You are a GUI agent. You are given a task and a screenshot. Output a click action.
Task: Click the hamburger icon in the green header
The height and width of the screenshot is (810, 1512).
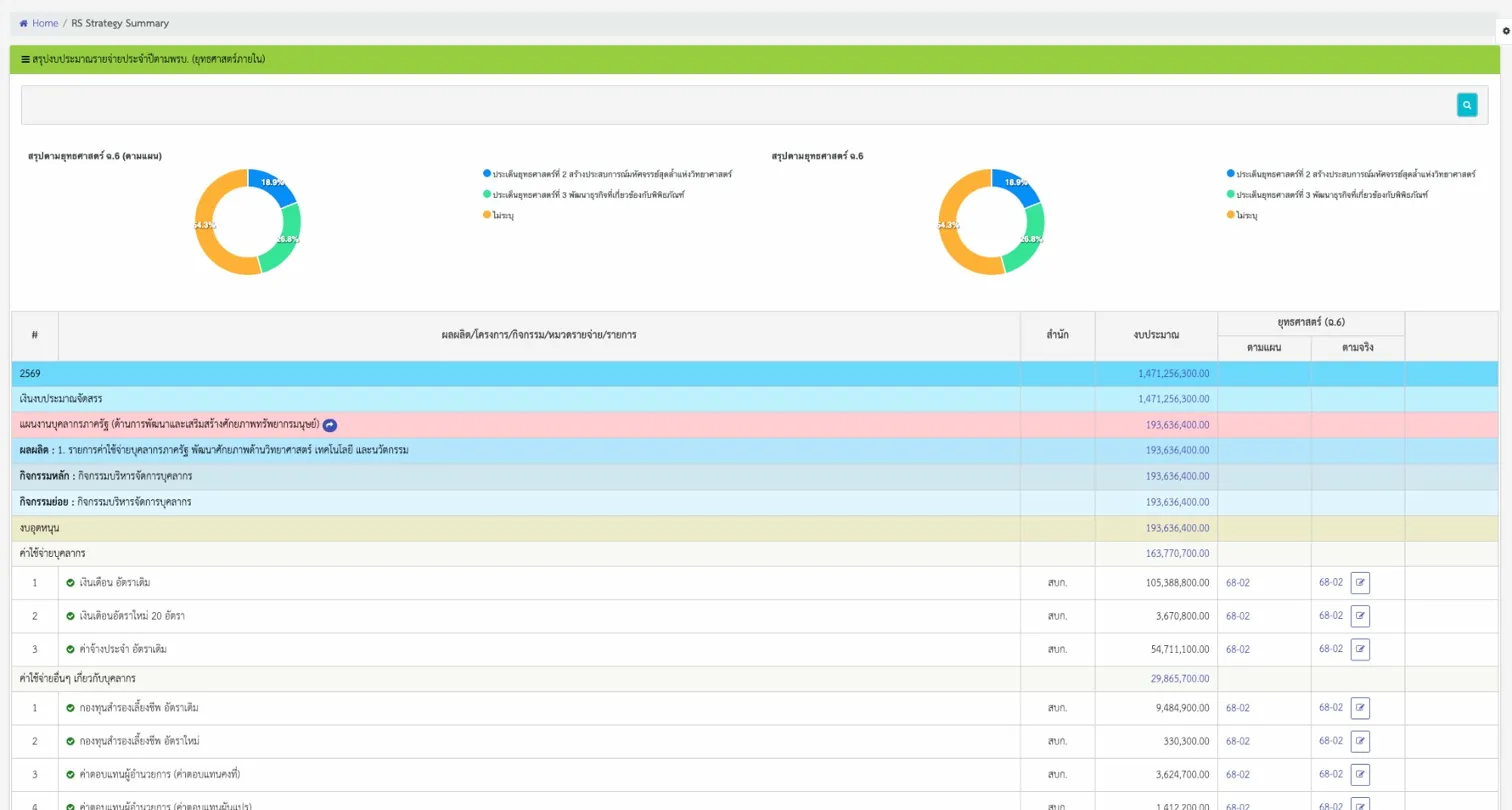point(26,60)
